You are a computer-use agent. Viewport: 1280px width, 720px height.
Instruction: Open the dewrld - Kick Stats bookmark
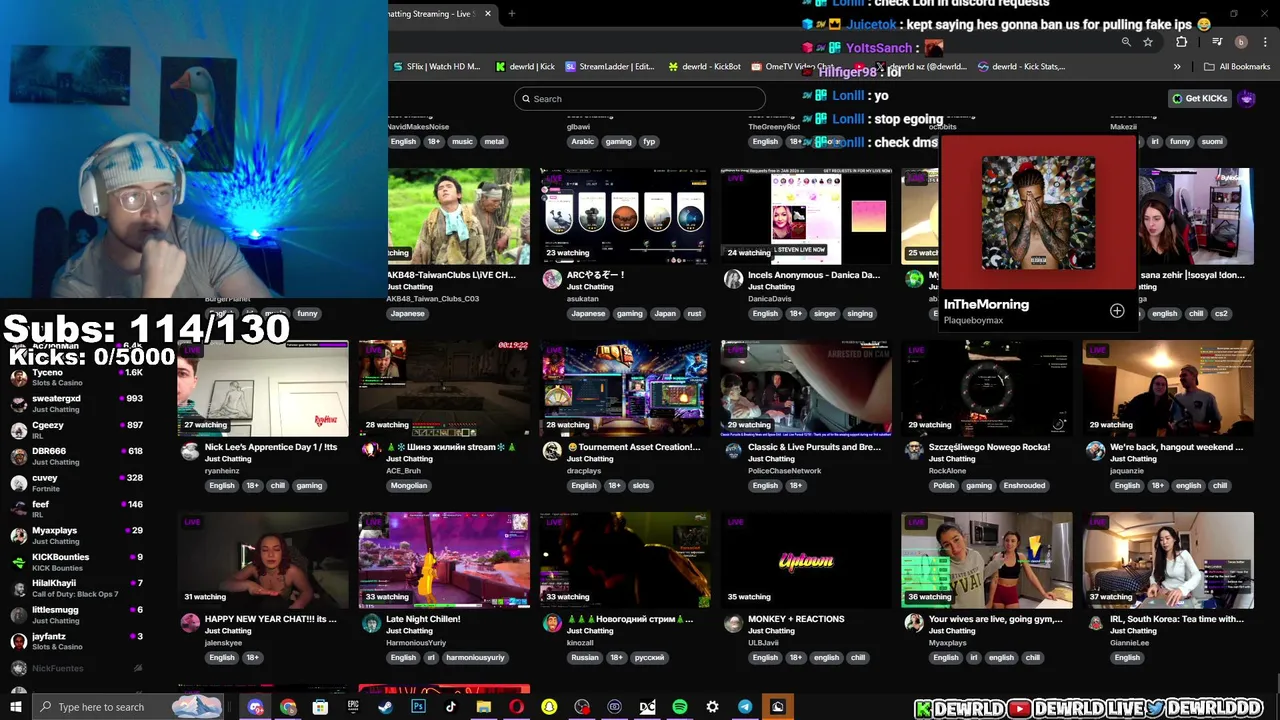point(1021,67)
